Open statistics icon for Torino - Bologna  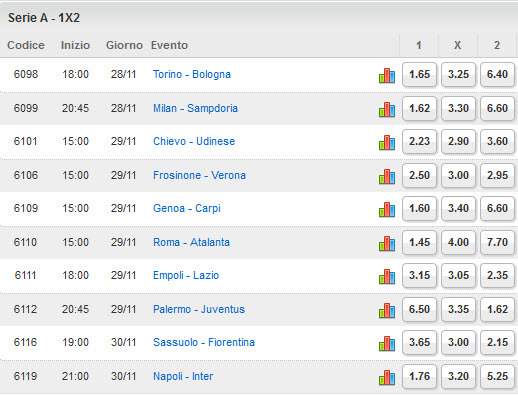pos(387,75)
